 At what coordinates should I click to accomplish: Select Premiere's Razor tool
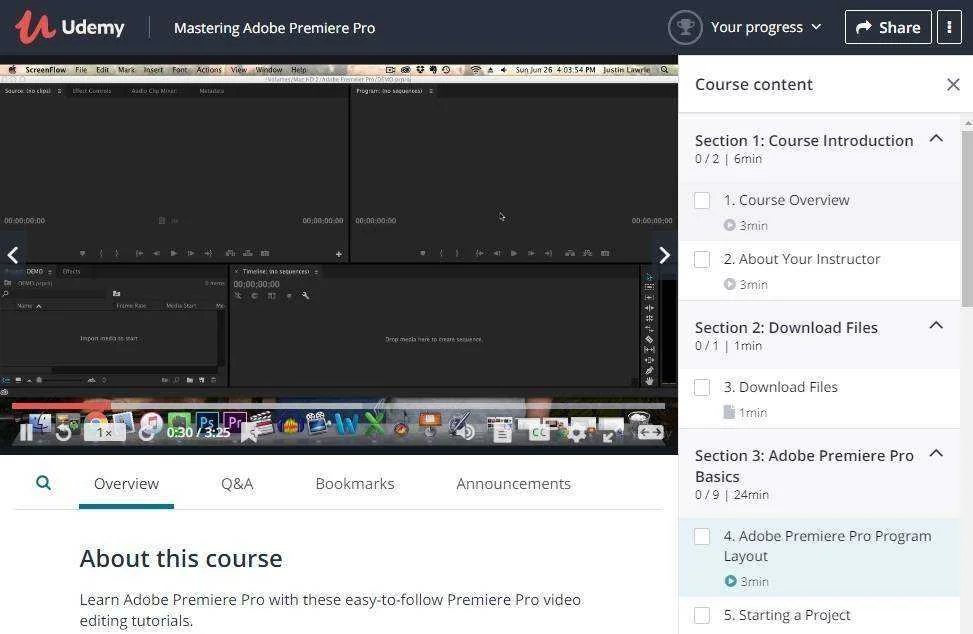[649, 339]
